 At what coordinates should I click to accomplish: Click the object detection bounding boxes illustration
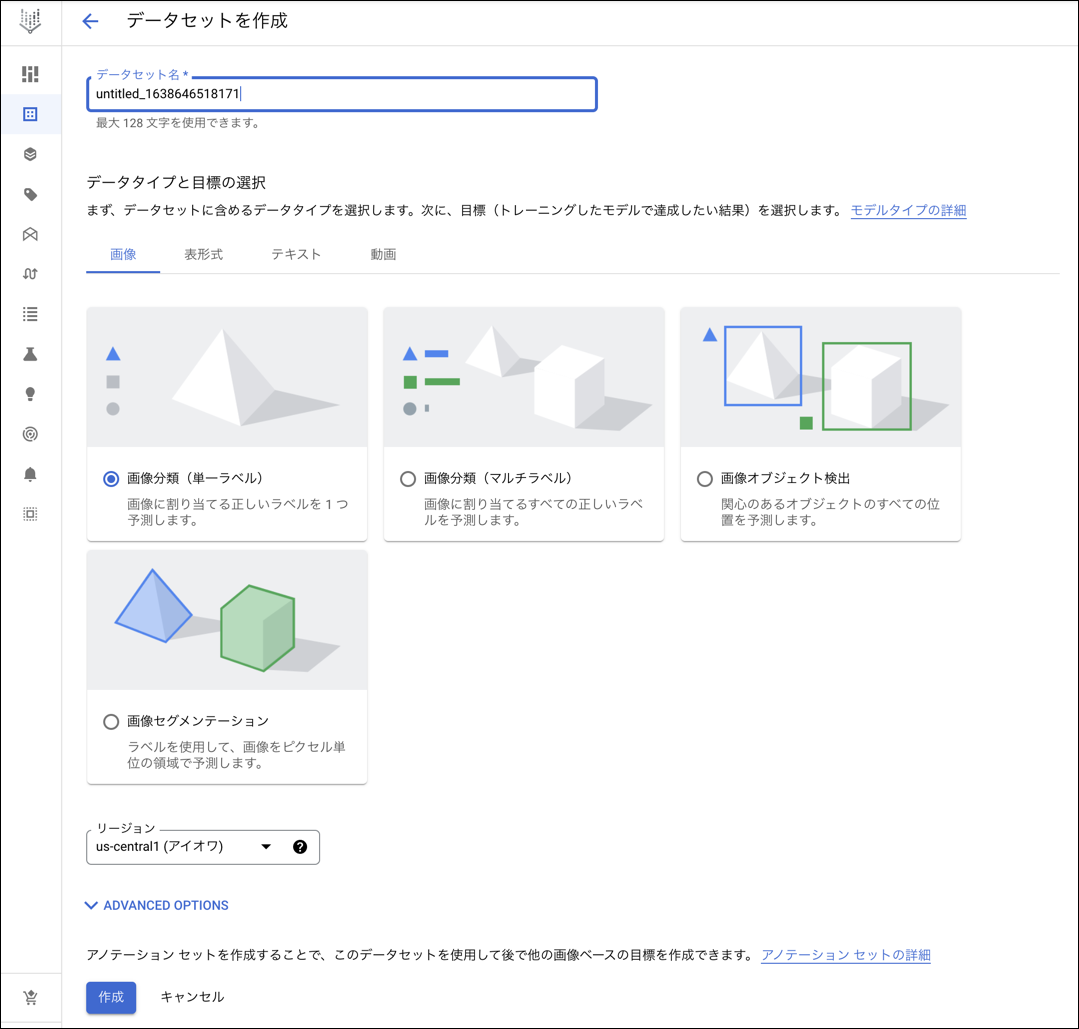click(821, 377)
